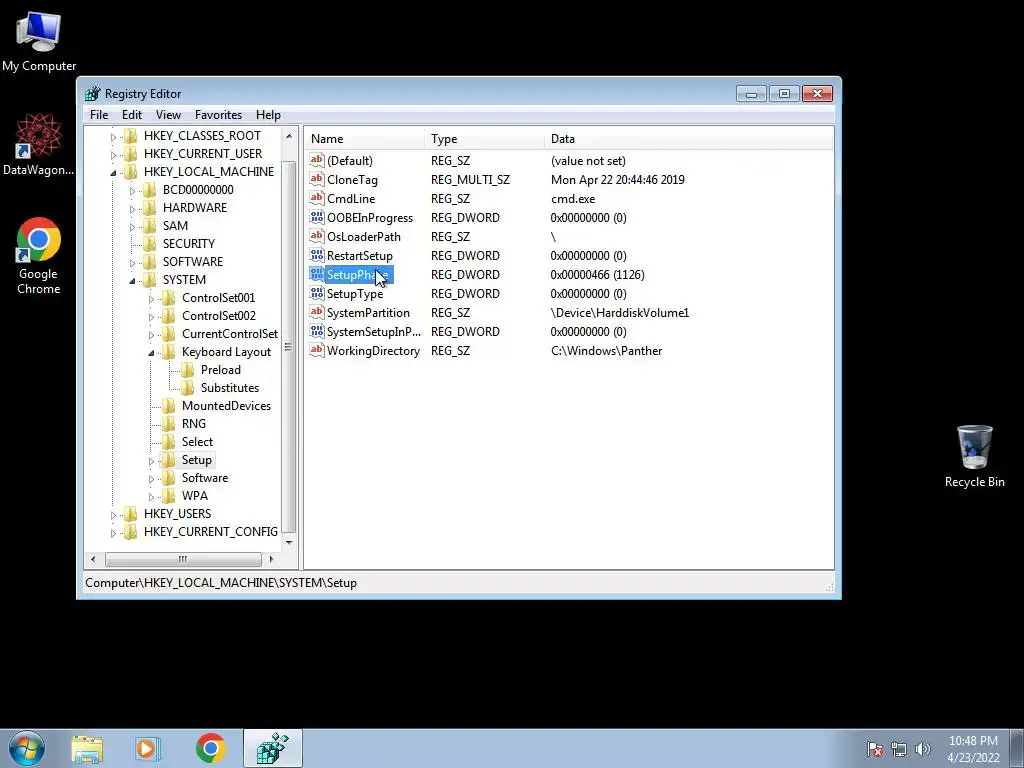
Task: Click the tree pane scroll-down arrow
Action: 289,543
